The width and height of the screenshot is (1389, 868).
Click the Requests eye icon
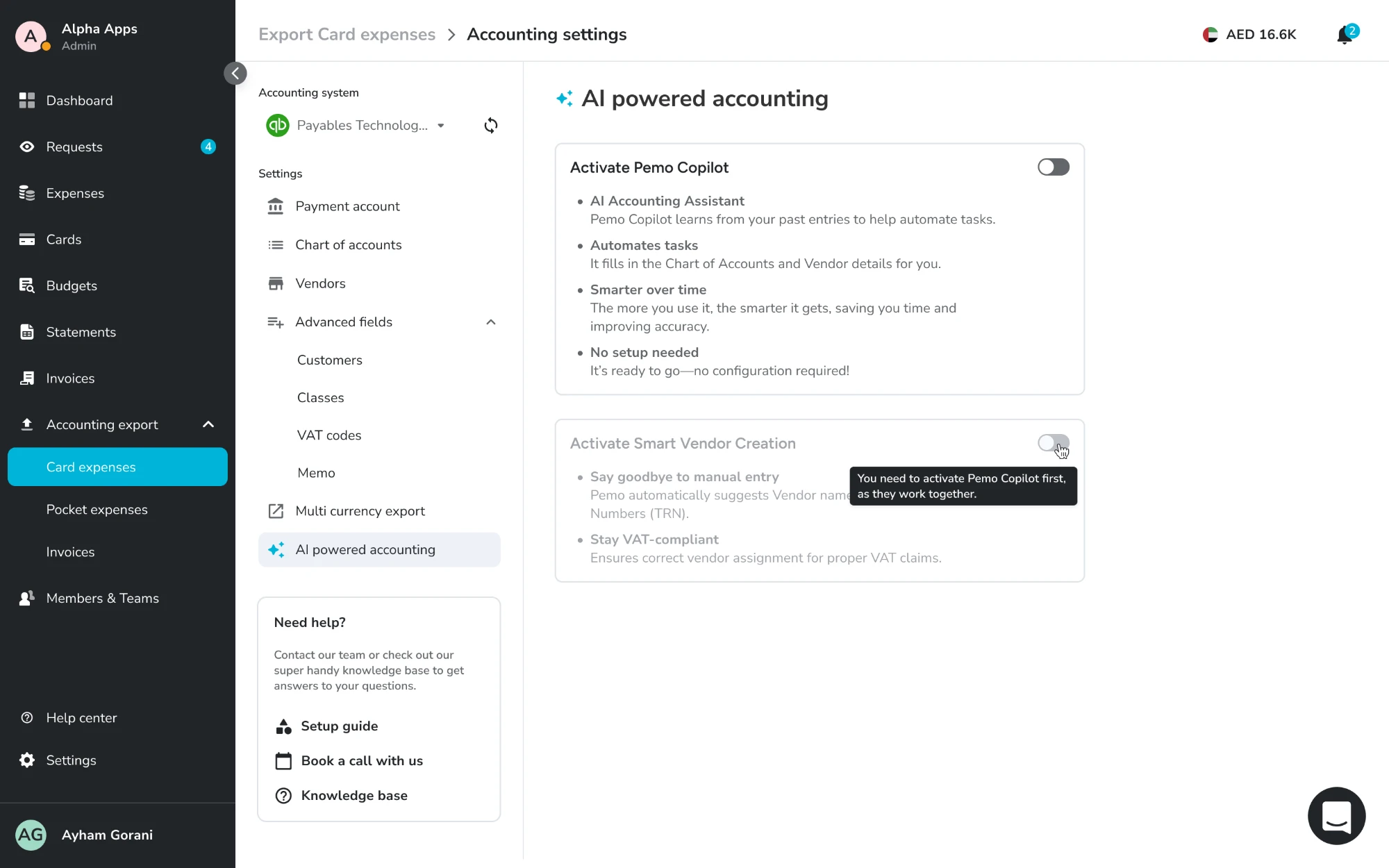[x=27, y=147]
